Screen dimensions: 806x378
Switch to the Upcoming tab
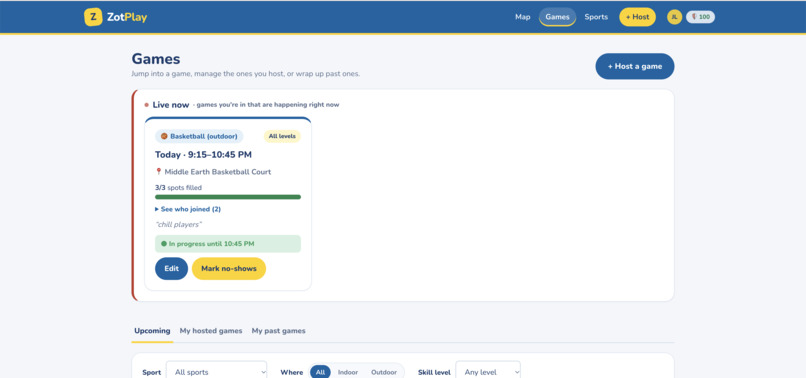click(152, 331)
